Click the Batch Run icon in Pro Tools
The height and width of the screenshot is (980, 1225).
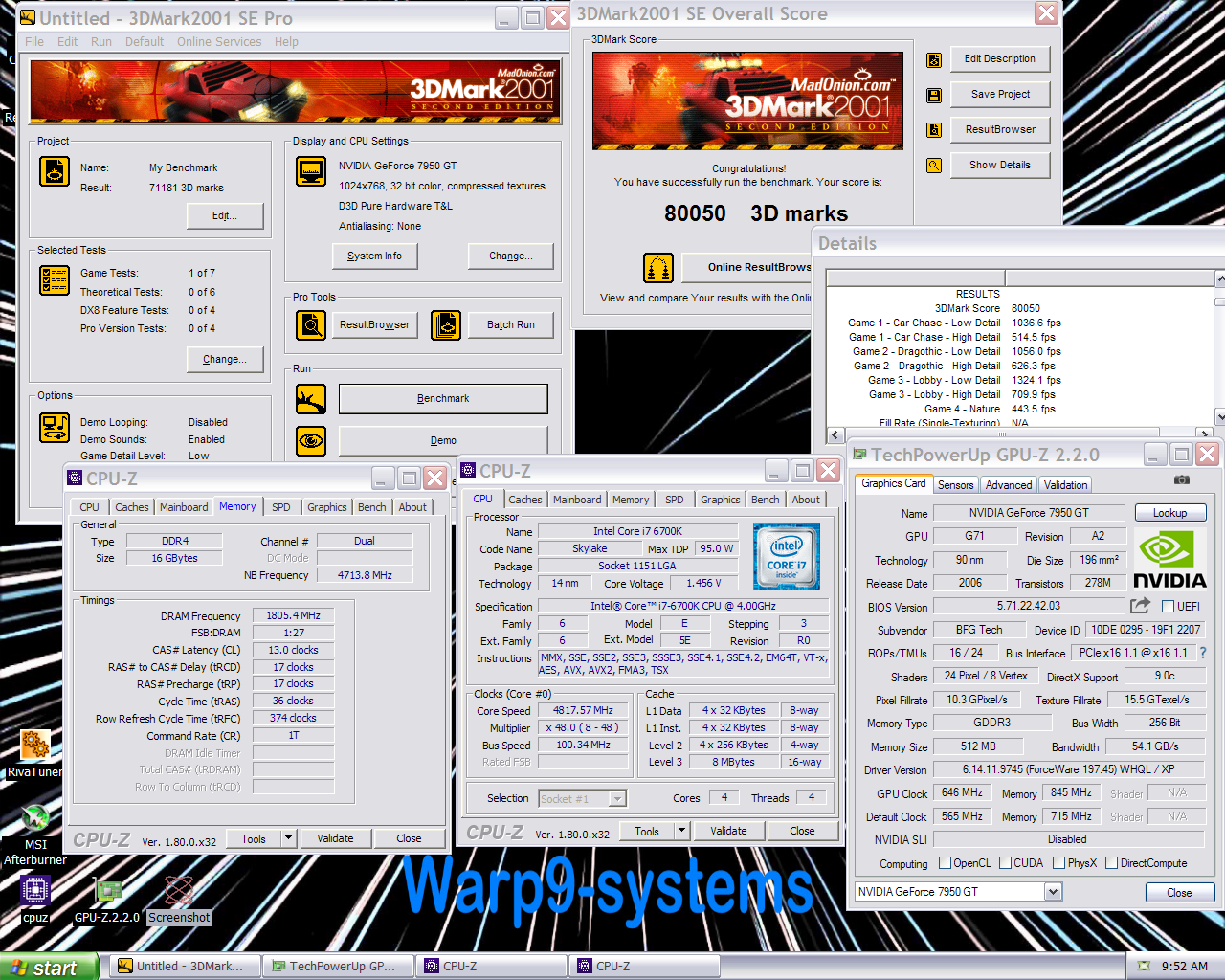click(446, 325)
